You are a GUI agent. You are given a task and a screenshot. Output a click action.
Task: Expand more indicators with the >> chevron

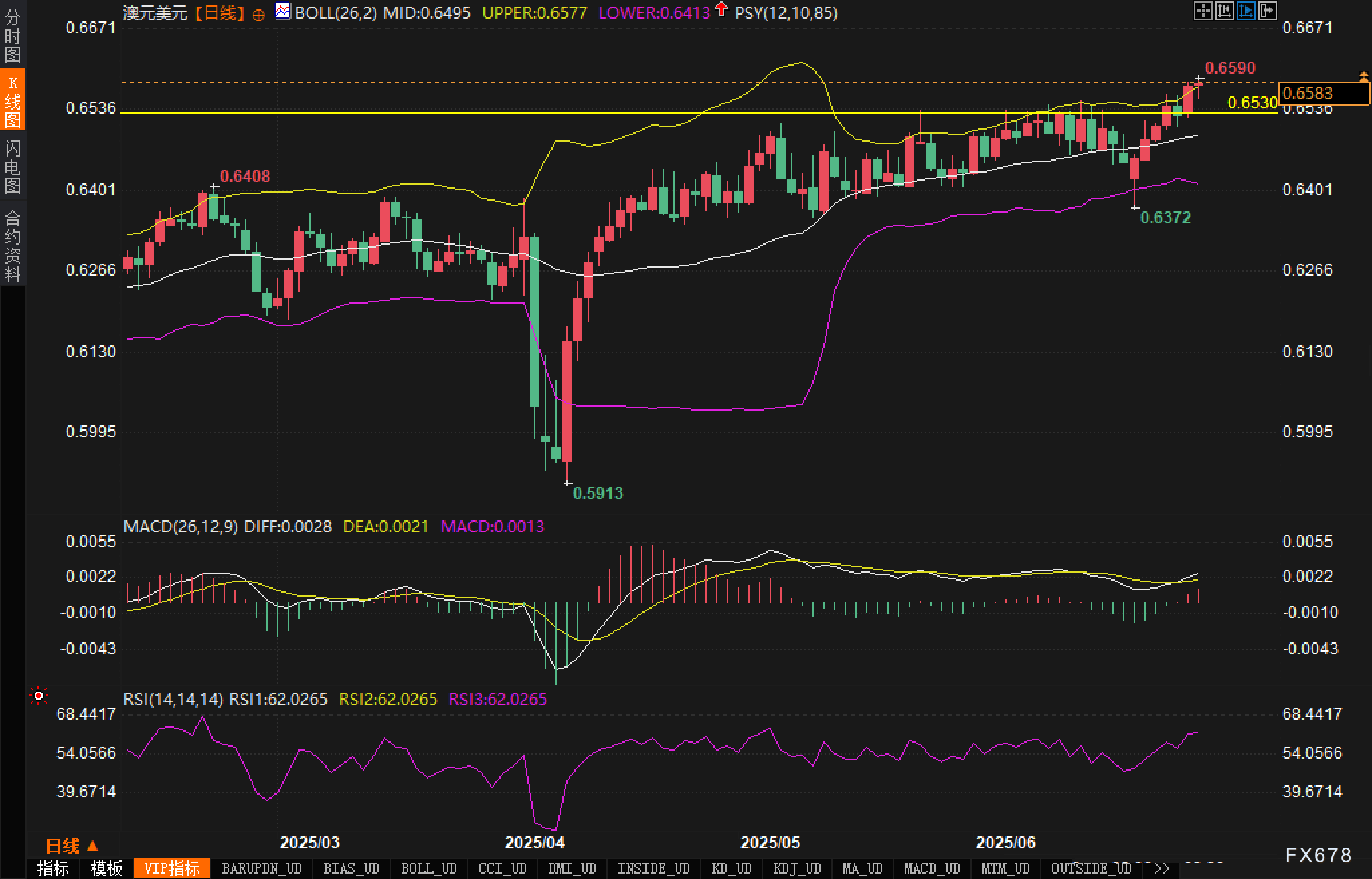click(1162, 868)
